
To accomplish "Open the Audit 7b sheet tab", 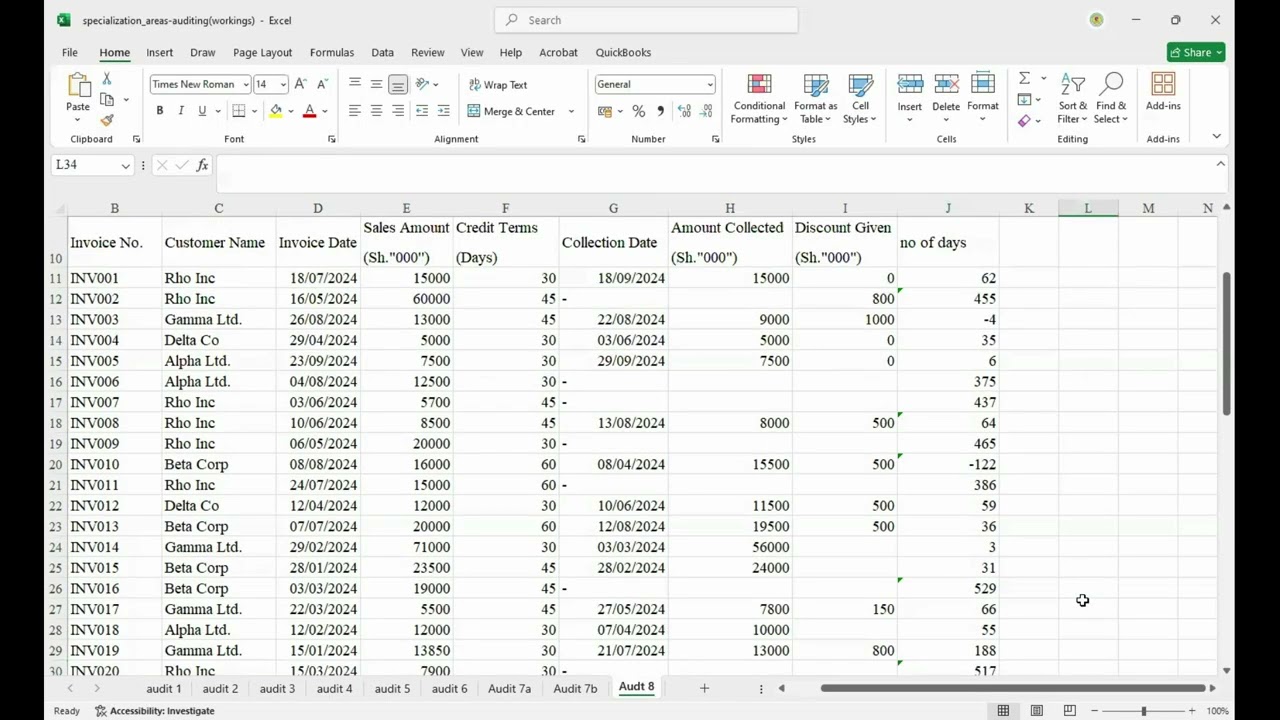I will click(x=575, y=689).
